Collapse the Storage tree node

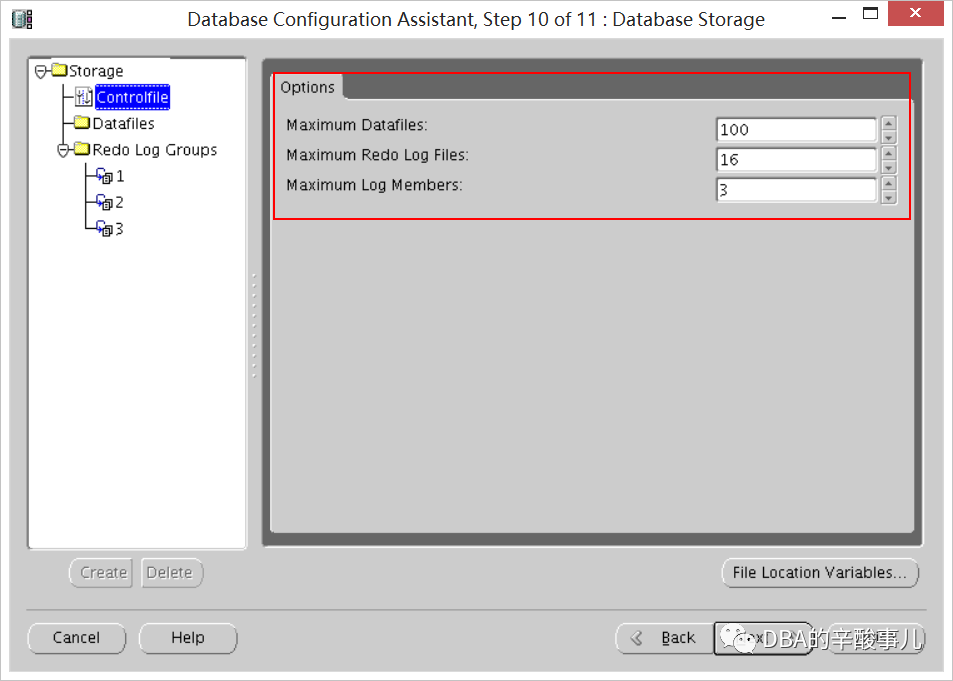click(x=41, y=72)
